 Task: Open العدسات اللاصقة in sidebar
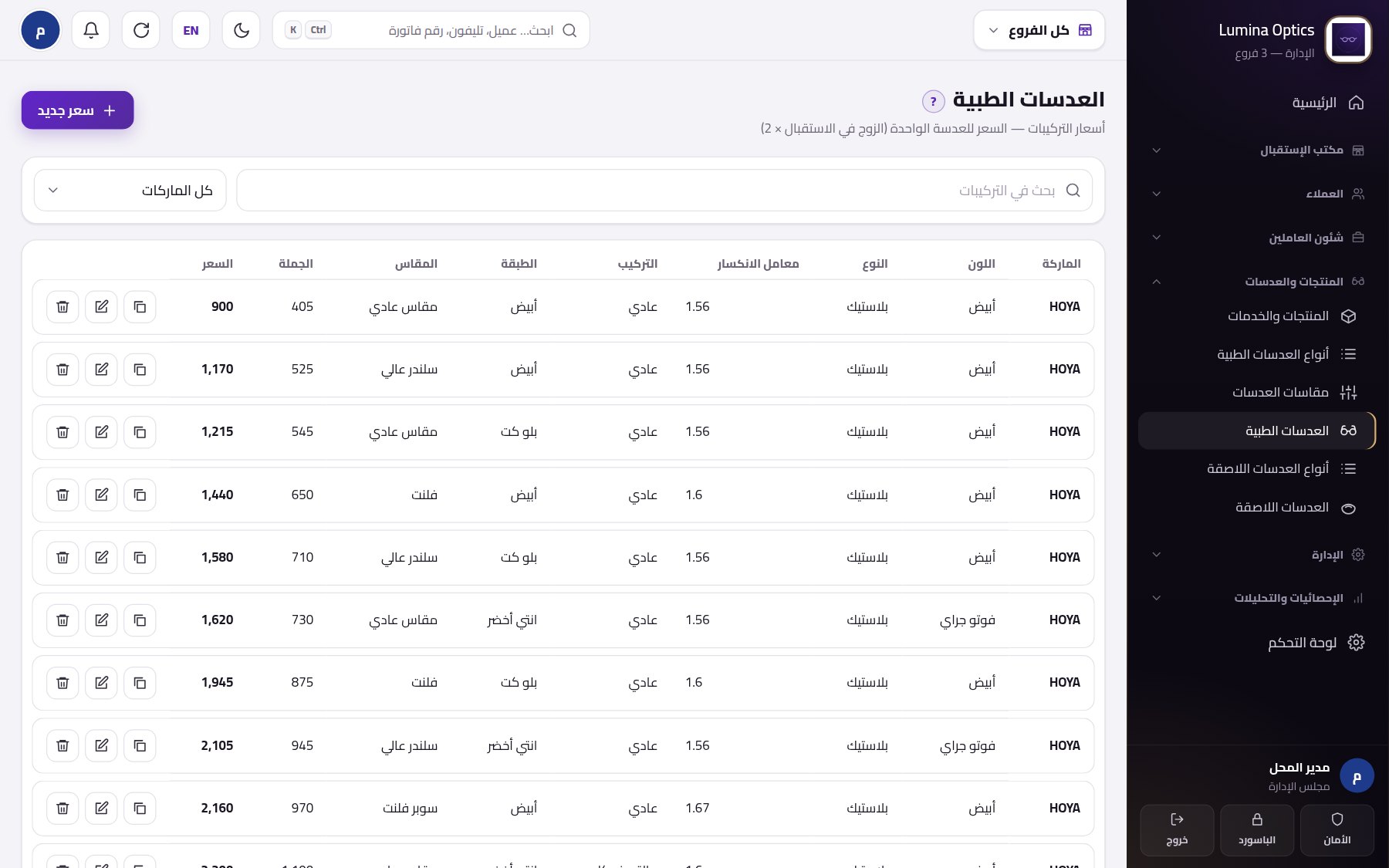1257,508
